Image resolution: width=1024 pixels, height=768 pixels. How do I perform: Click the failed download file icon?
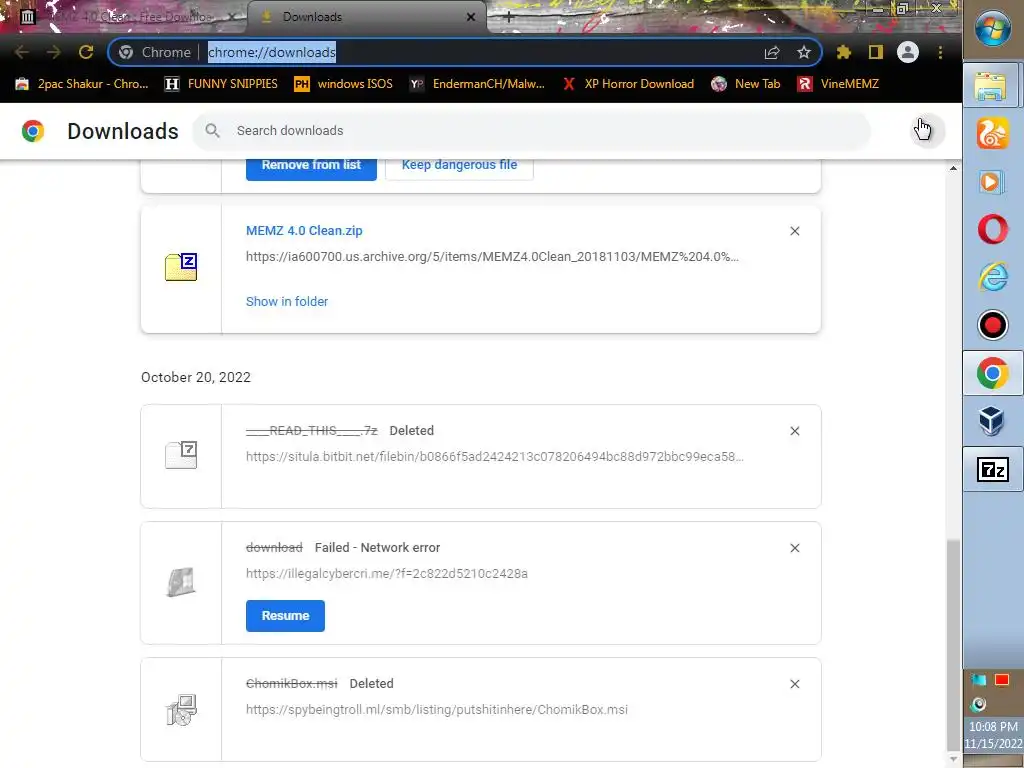(x=181, y=581)
